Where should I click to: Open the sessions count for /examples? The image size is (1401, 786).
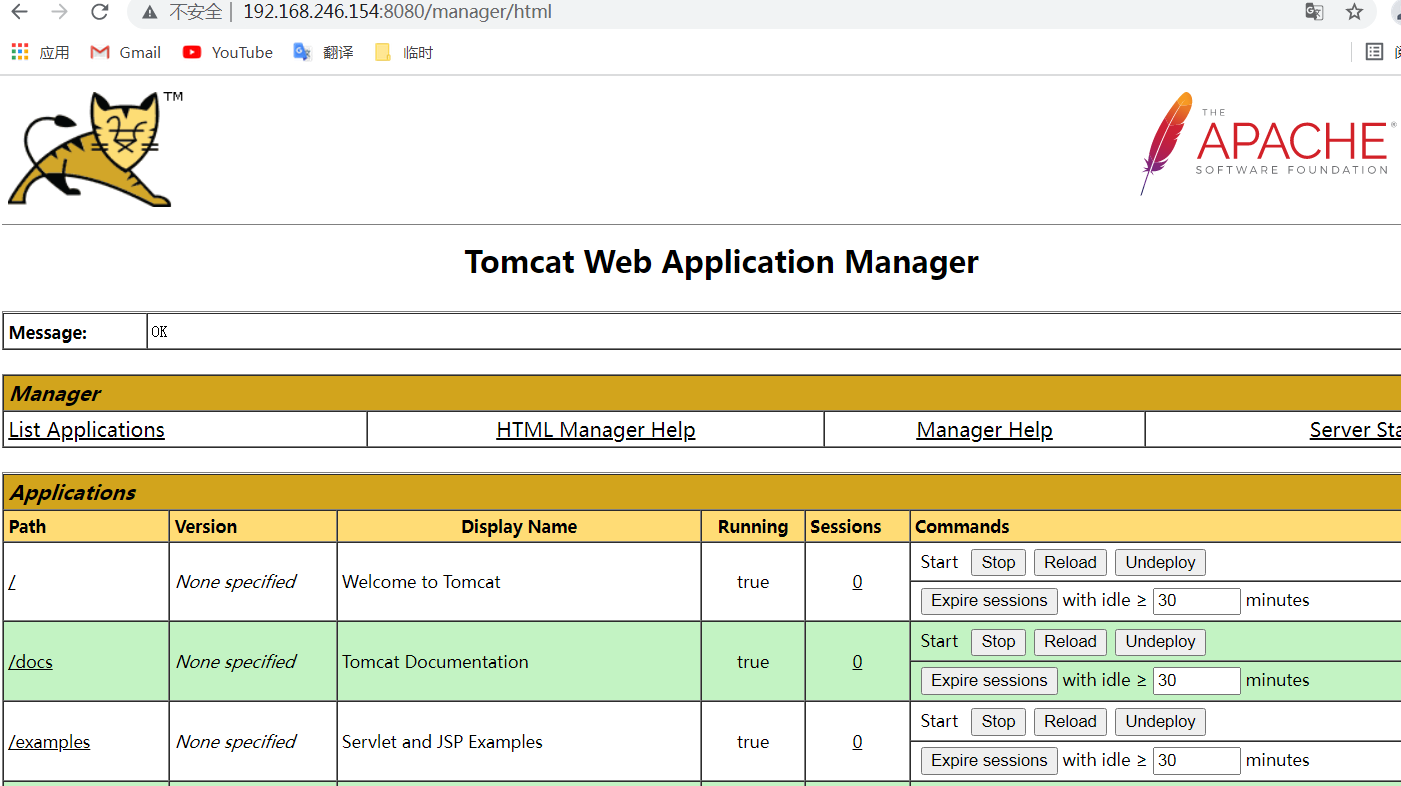(x=857, y=742)
